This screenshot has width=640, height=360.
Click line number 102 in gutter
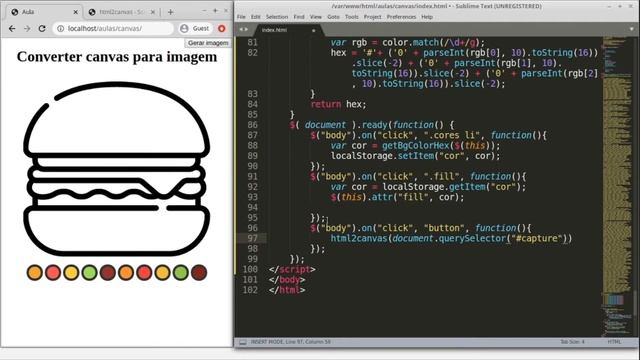(250, 290)
